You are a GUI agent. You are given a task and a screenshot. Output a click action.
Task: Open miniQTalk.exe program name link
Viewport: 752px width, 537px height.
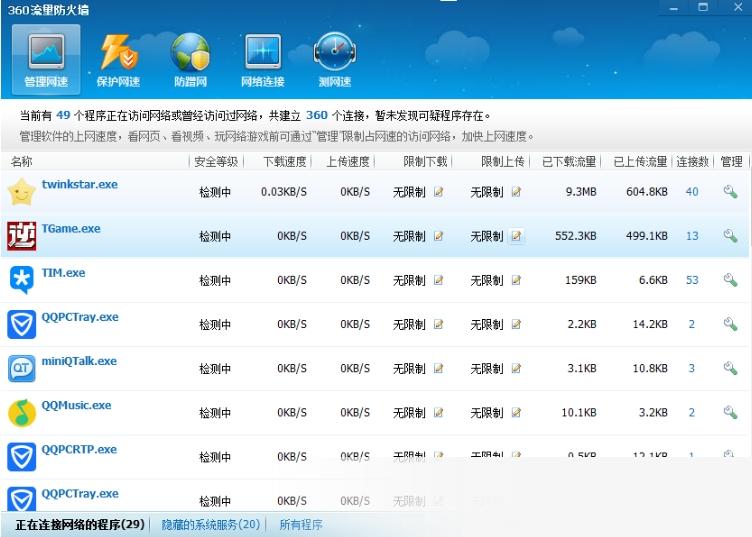coord(79,361)
